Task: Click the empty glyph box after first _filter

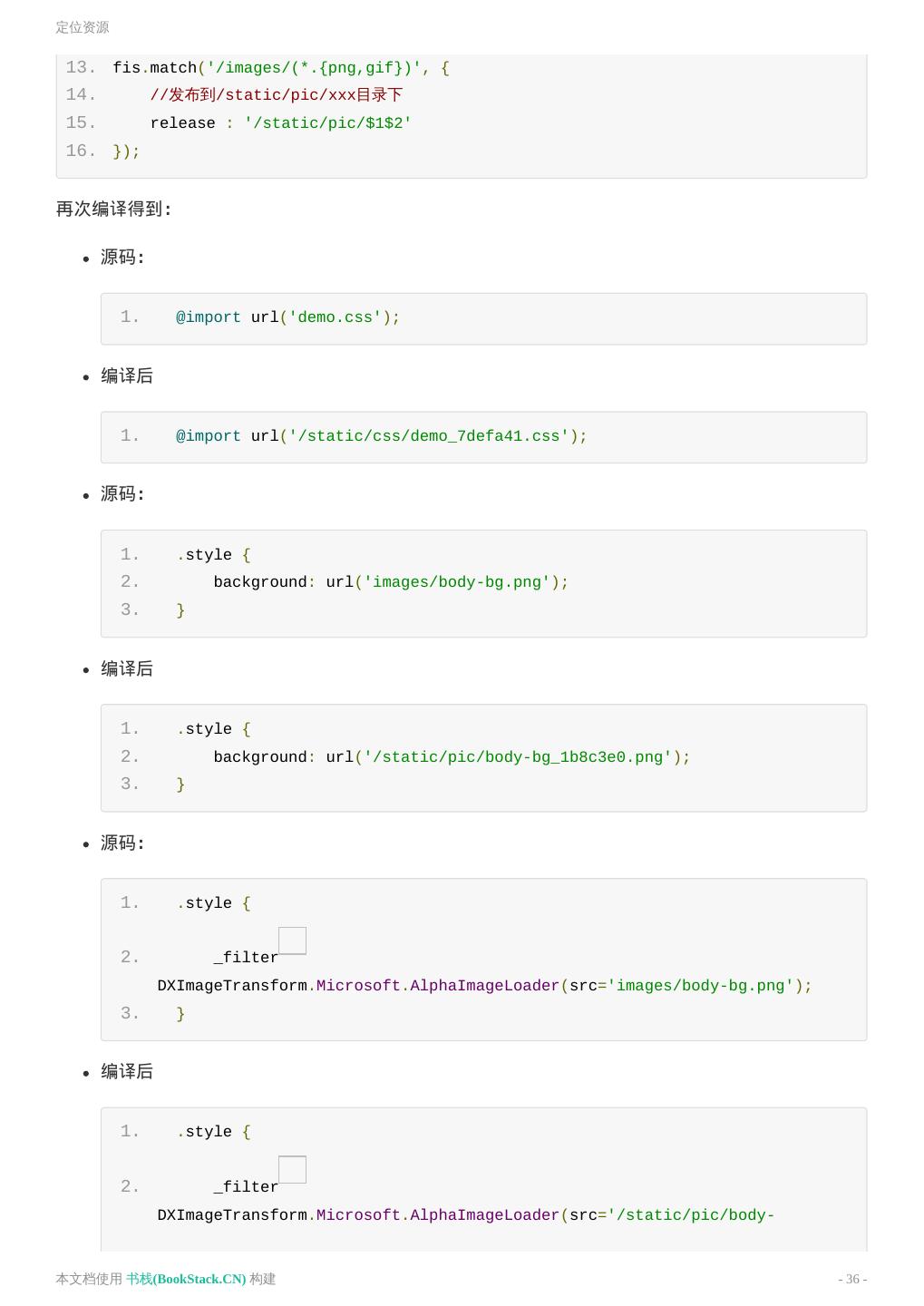Action: [292, 941]
